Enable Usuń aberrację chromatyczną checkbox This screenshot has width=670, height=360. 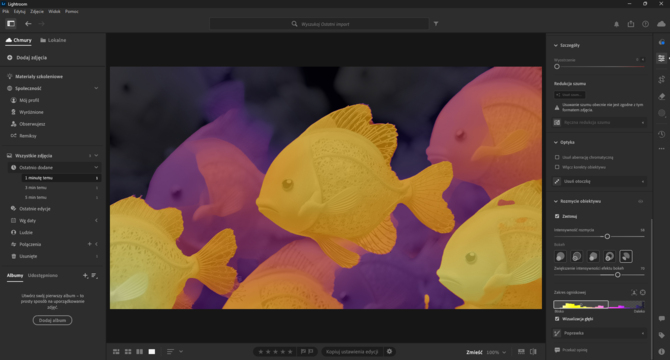(x=557, y=157)
